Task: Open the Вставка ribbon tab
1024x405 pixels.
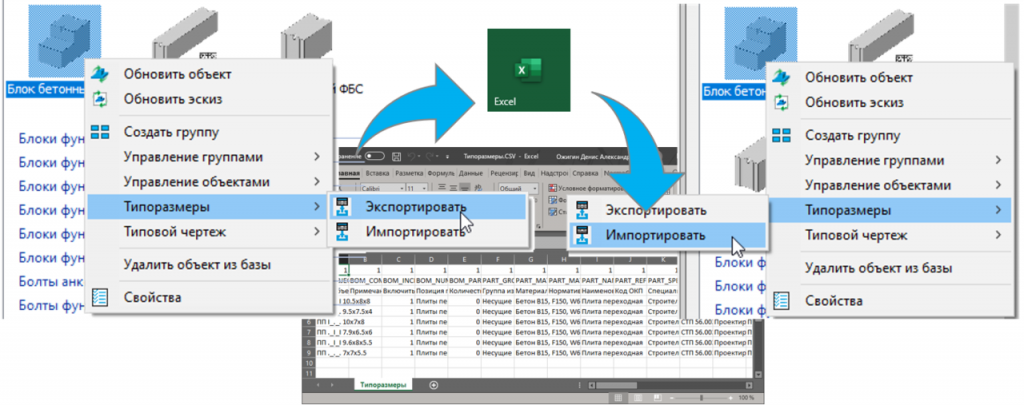Action: pyautogui.click(x=377, y=174)
